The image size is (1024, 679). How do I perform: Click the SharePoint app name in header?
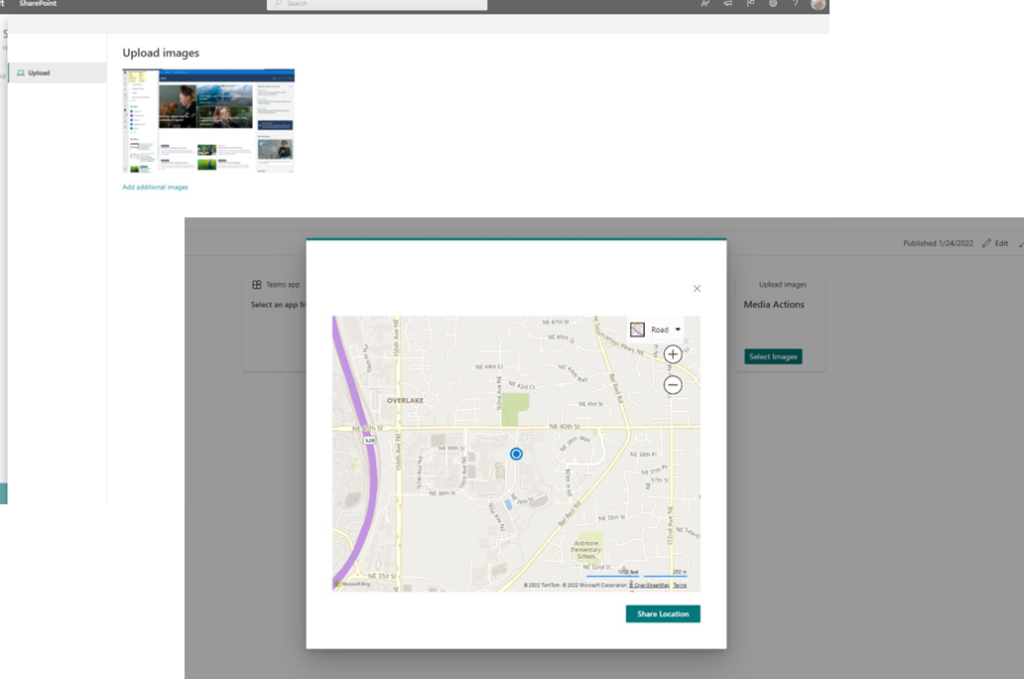tap(38, 3)
